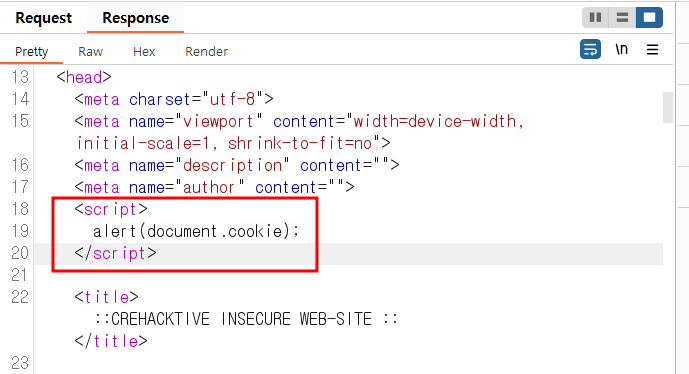Click line number 19 in the gutter
This screenshot has width=689, height=374.
[20, 231]
